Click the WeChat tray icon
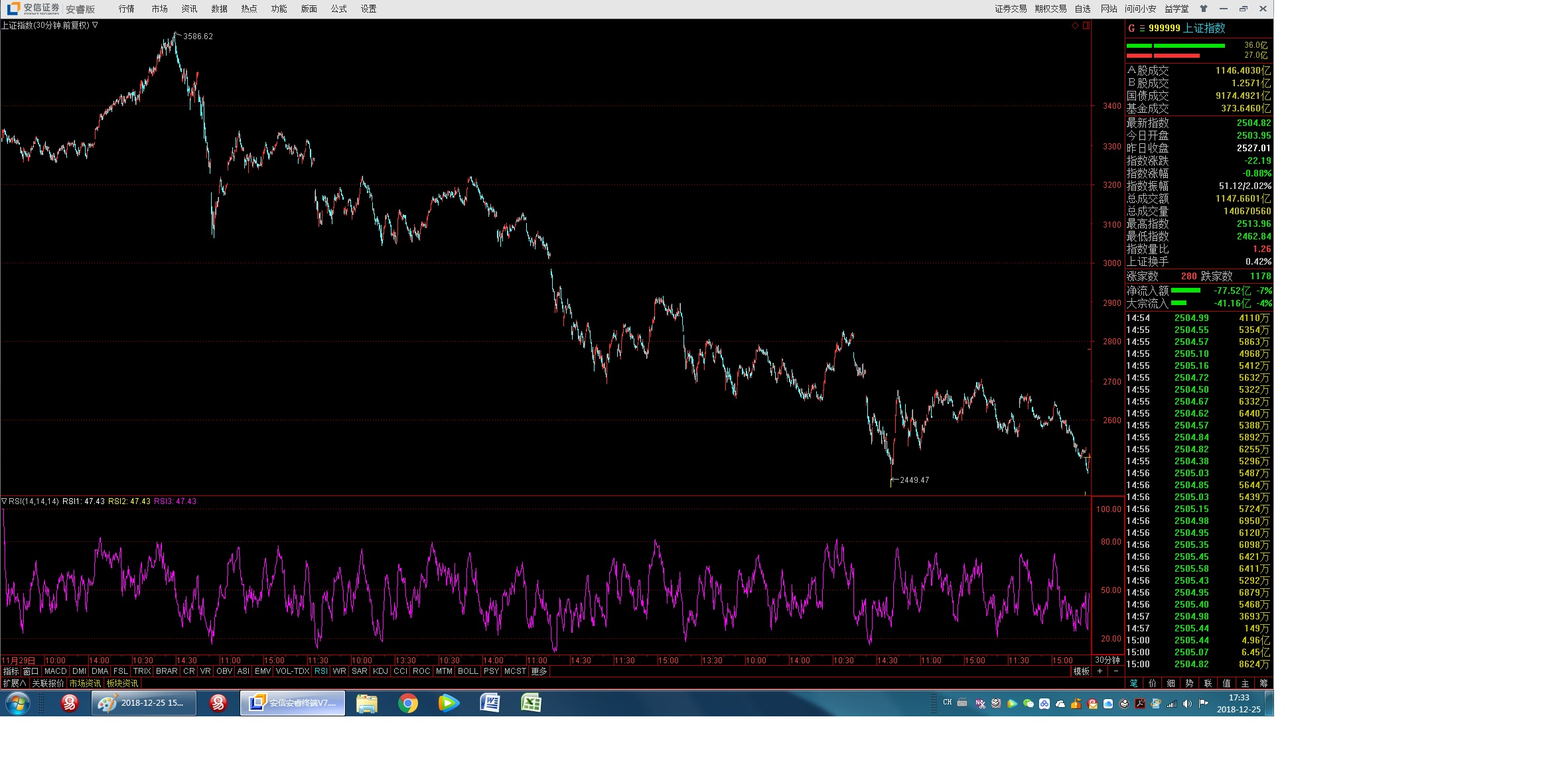 click(1028, 704)
